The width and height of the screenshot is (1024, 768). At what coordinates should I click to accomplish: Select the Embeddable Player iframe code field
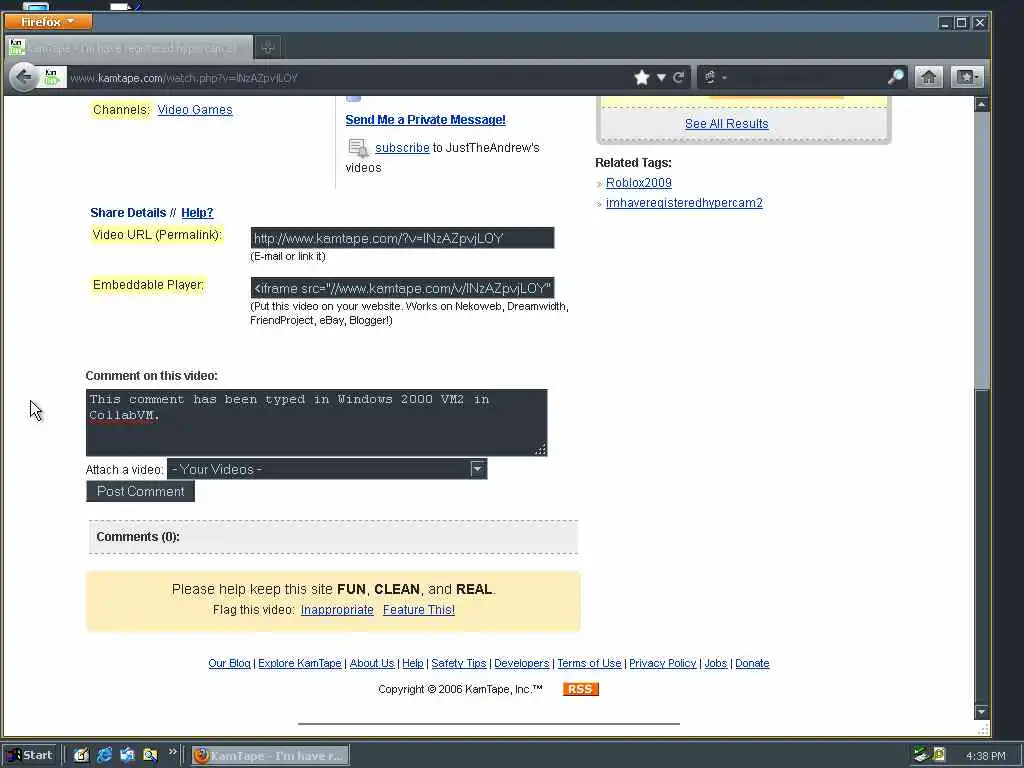402,288
